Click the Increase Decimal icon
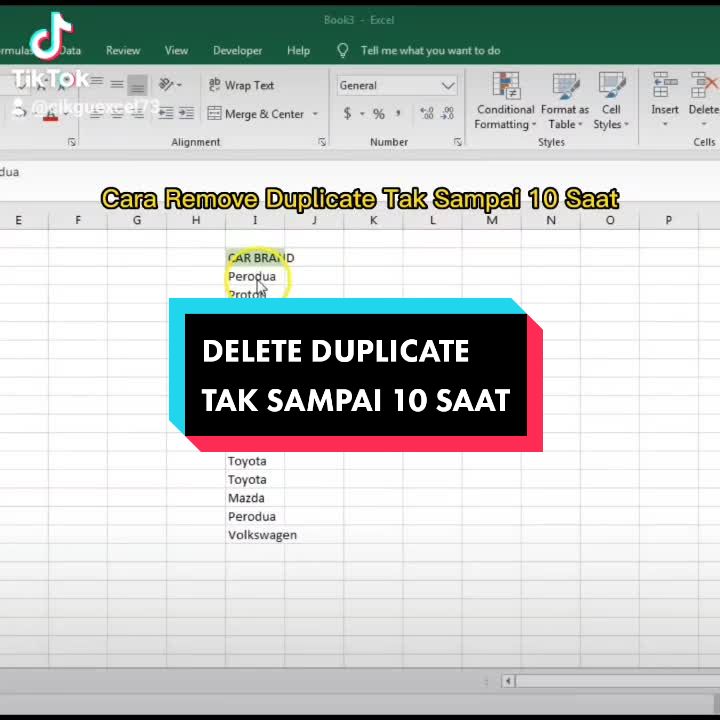The image size is (720, 720). (x=427, y=113)
